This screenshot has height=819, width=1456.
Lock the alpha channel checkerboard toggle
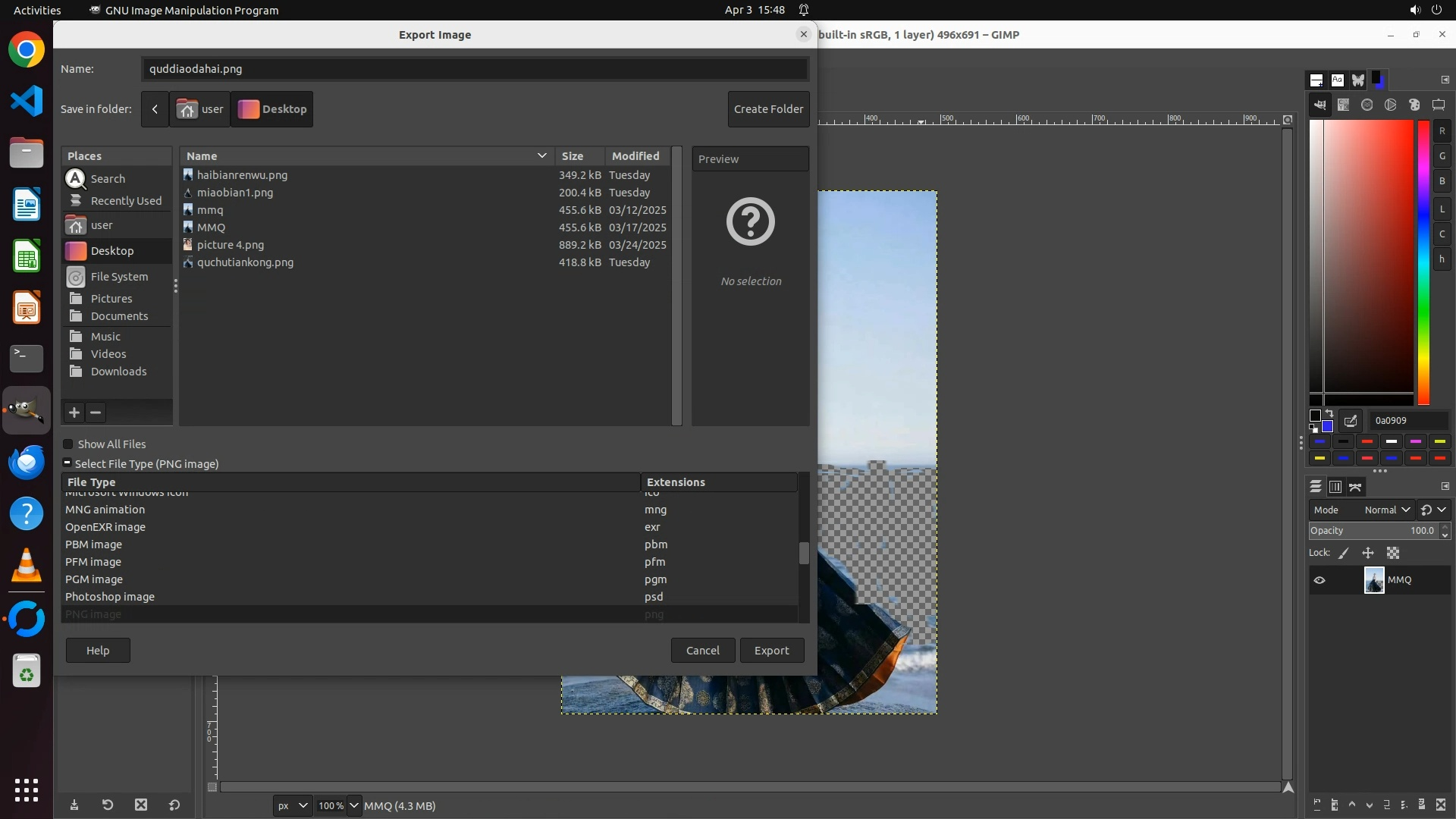tap(1393, 554)
